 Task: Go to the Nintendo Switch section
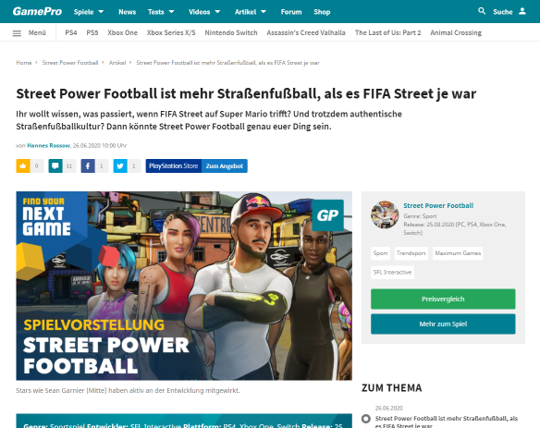[x=231, y=33]
